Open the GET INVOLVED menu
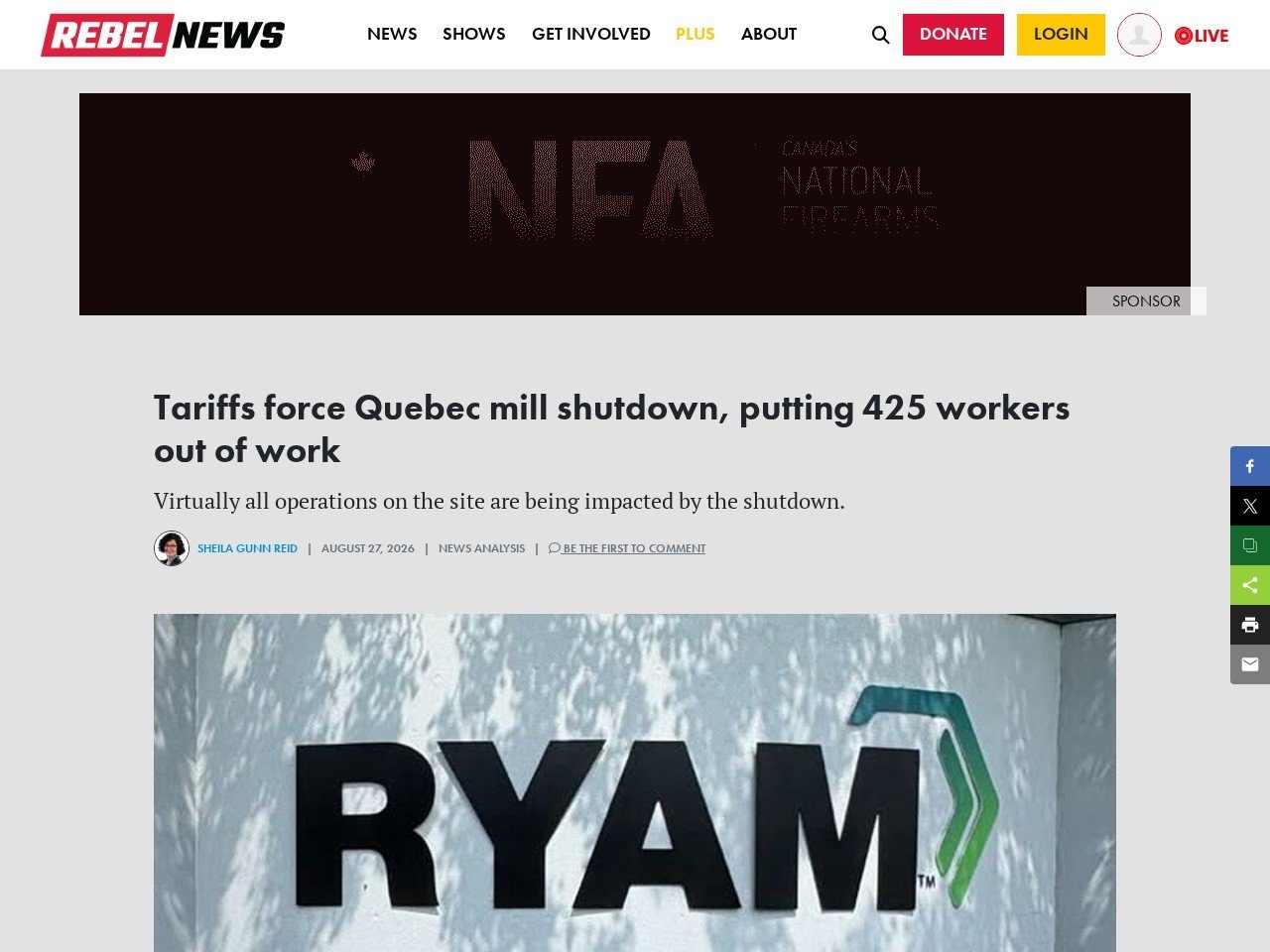 tap(591, 34)
